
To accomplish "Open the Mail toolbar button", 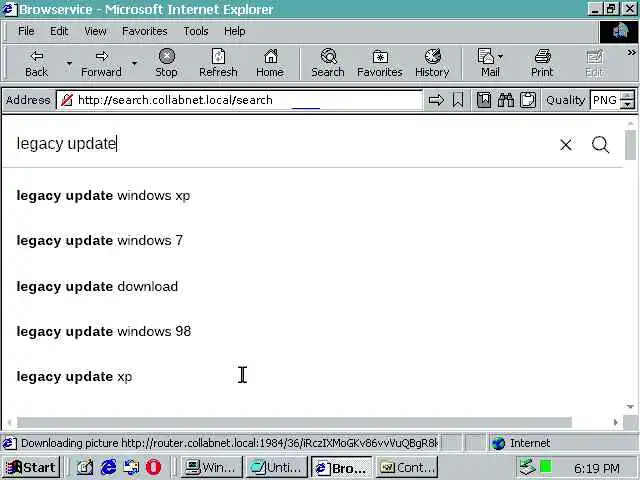I will point(490,63).
